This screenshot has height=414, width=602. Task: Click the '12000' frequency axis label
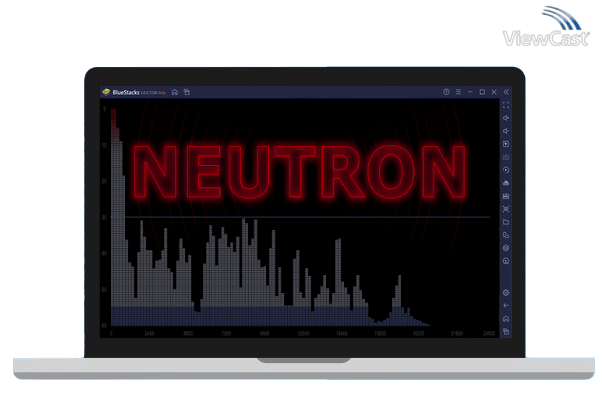point(303,333)
